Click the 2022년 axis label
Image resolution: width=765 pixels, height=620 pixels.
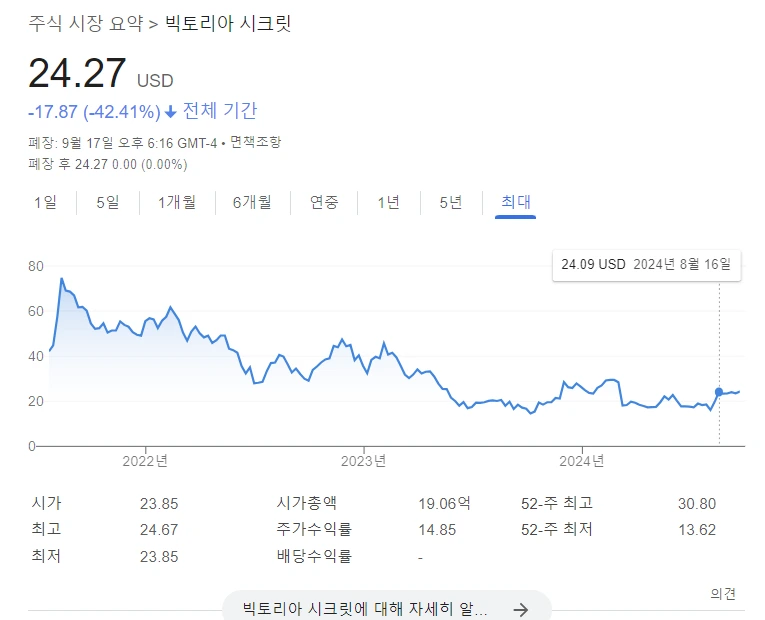point(145,461)
